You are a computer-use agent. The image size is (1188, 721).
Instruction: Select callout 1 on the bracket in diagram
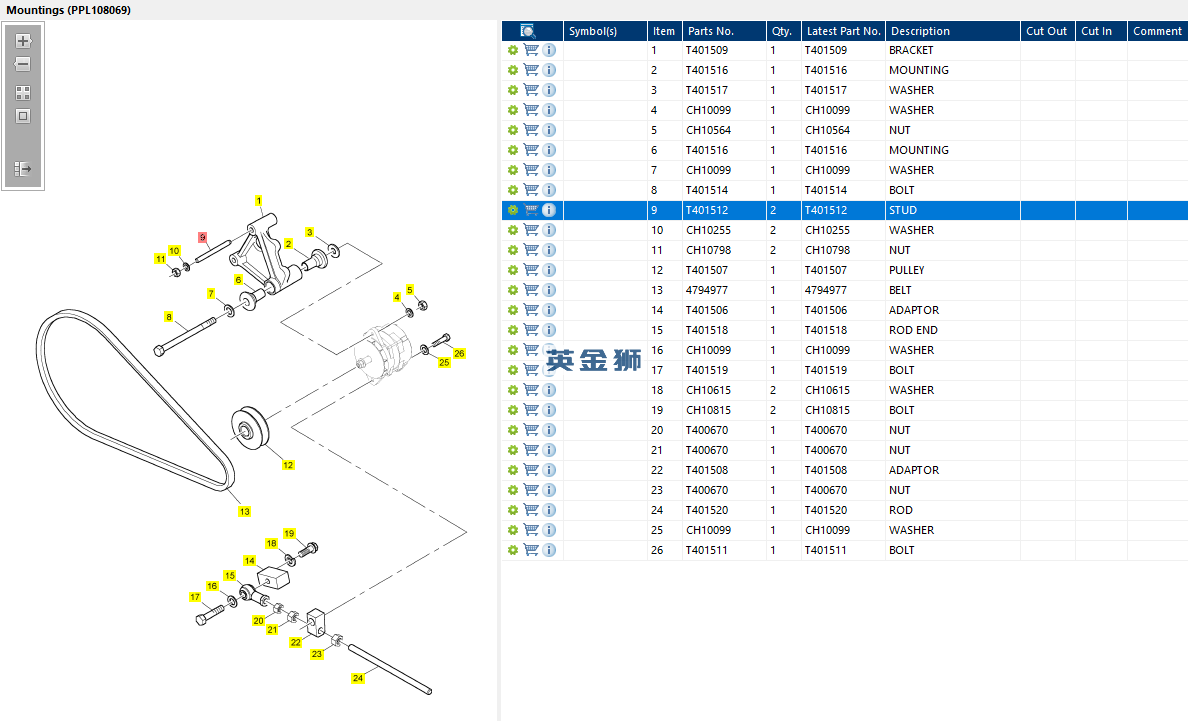(x=258, y=201)
